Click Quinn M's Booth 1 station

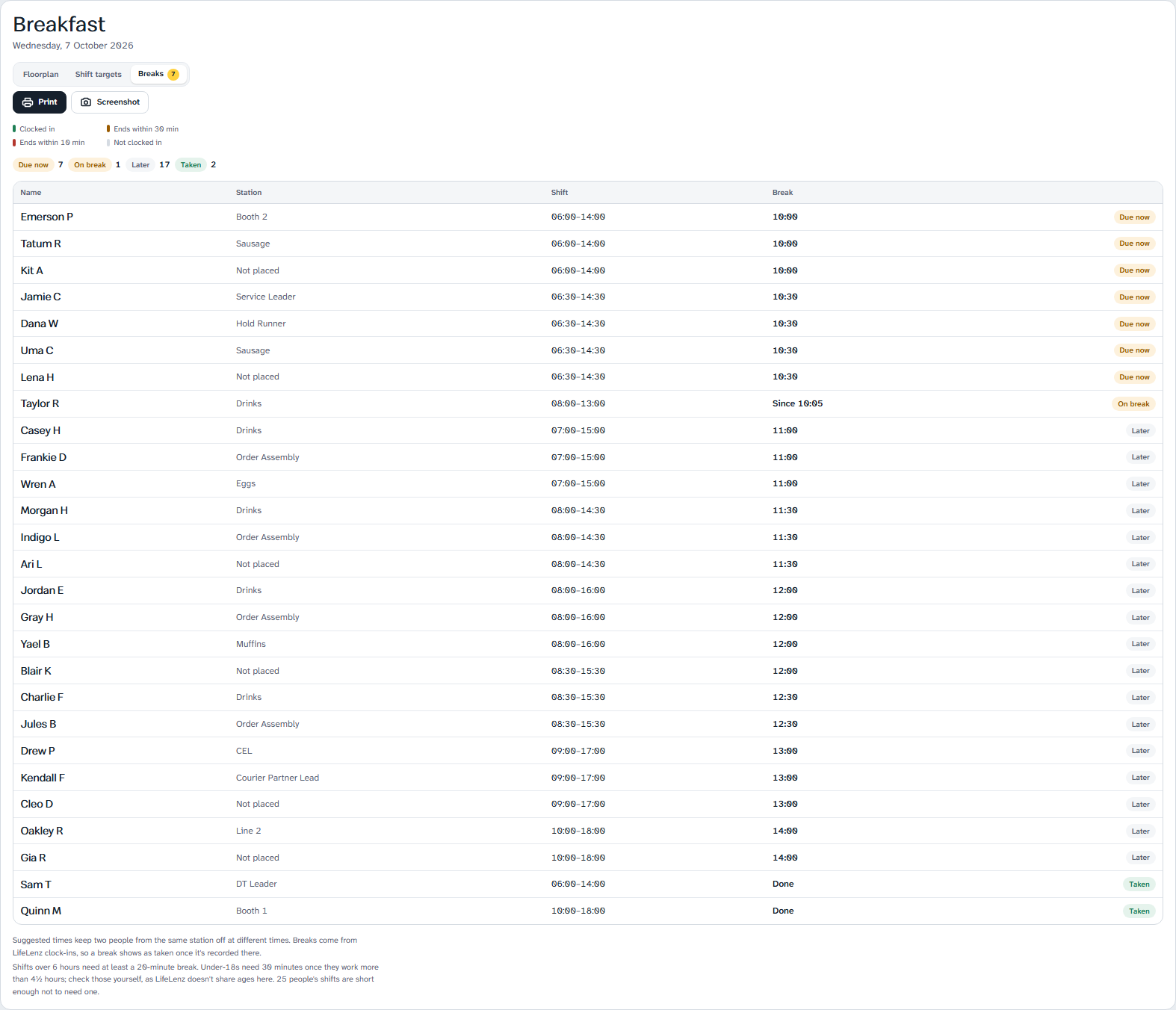click(x=252, y=911)
